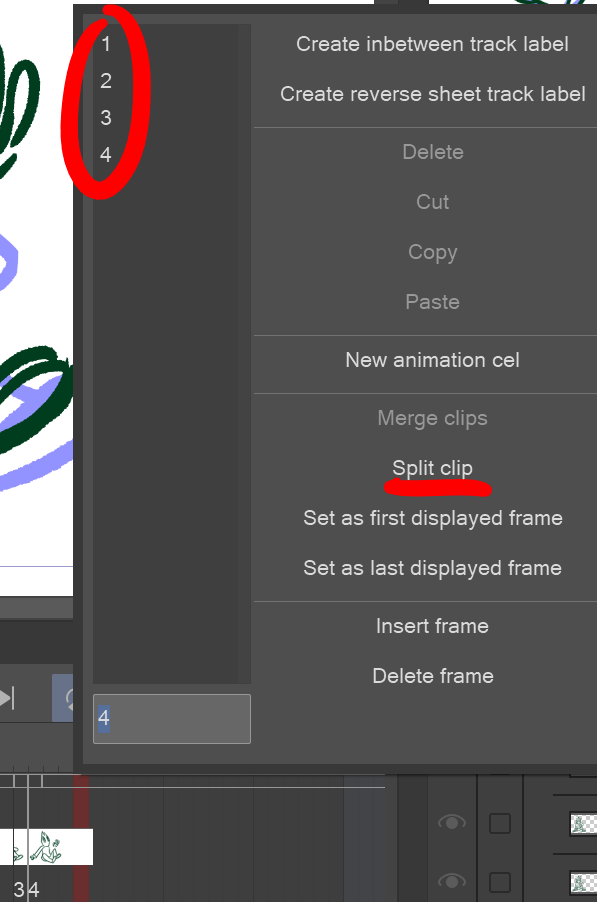Toggle visibility eye of the top layer
597x902 pixels.
[451, 822]
